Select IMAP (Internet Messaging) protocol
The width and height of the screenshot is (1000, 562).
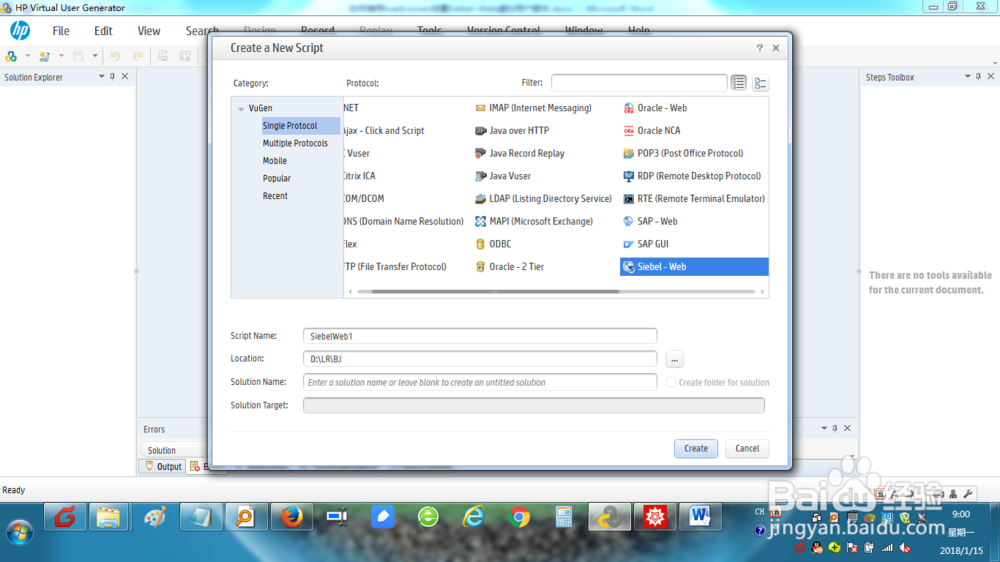coord(534,108)
